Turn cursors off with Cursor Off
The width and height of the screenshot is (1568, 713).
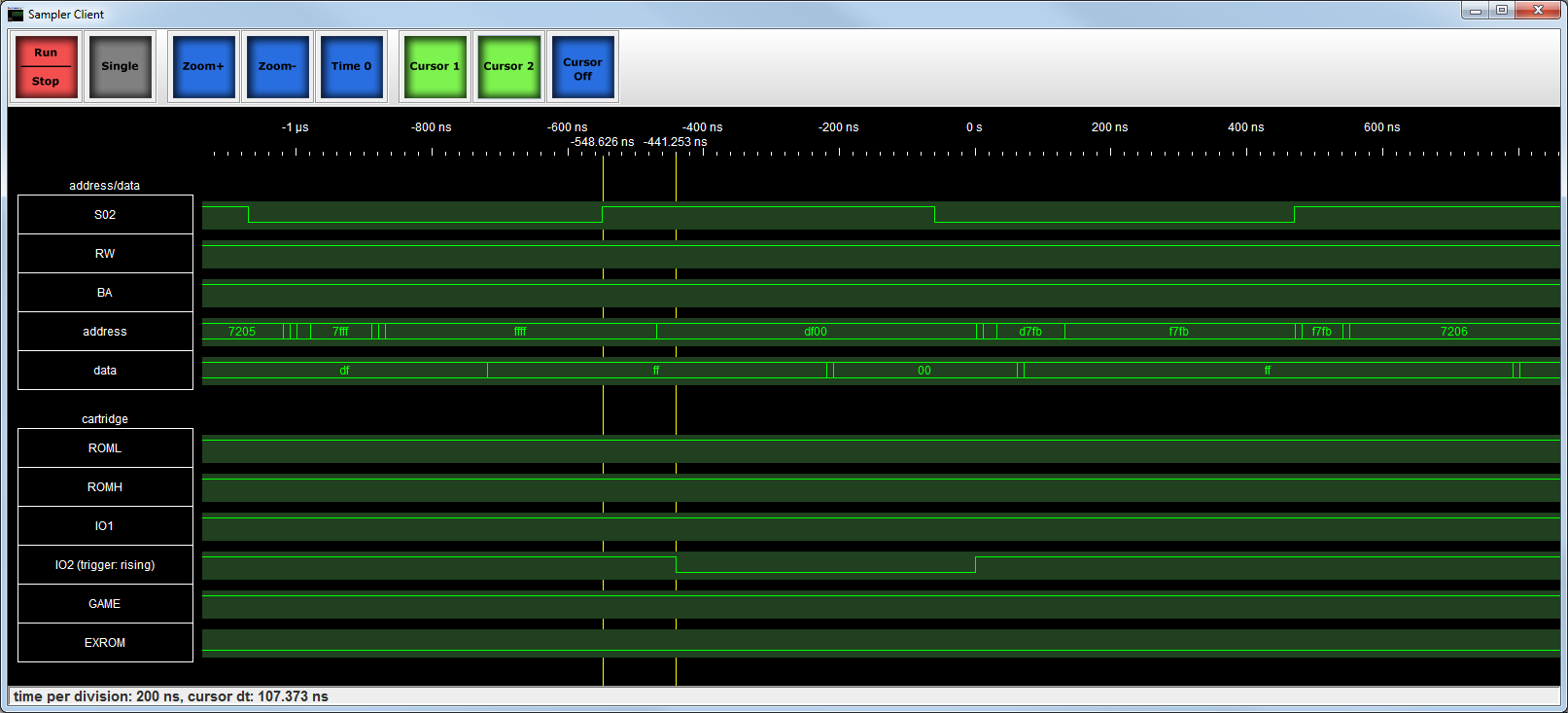tap(582, 68)
